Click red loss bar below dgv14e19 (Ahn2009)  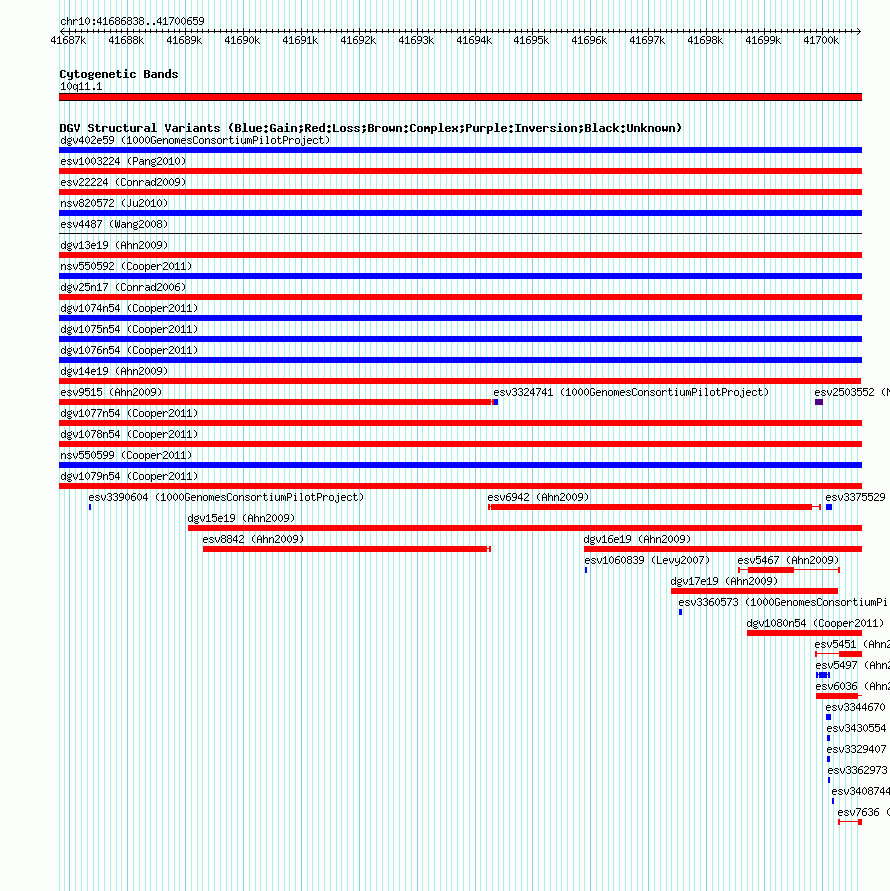pyautogui.click(x=460, y=381)
